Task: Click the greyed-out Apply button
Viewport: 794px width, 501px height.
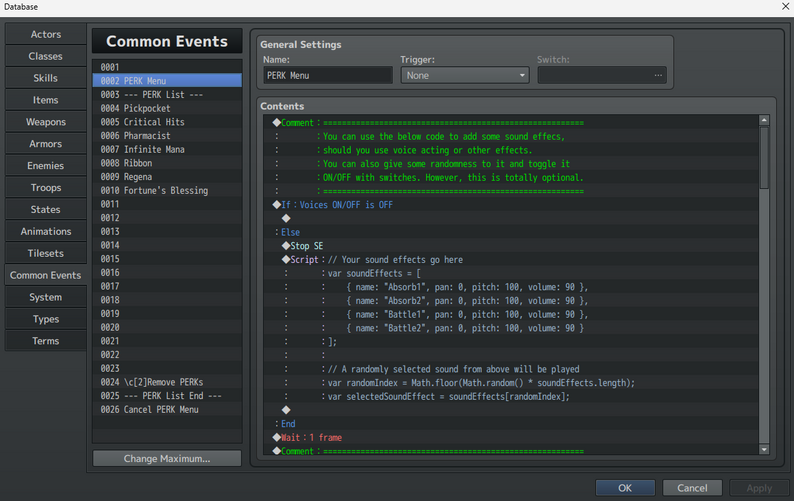Action: (x=759, y=488)
